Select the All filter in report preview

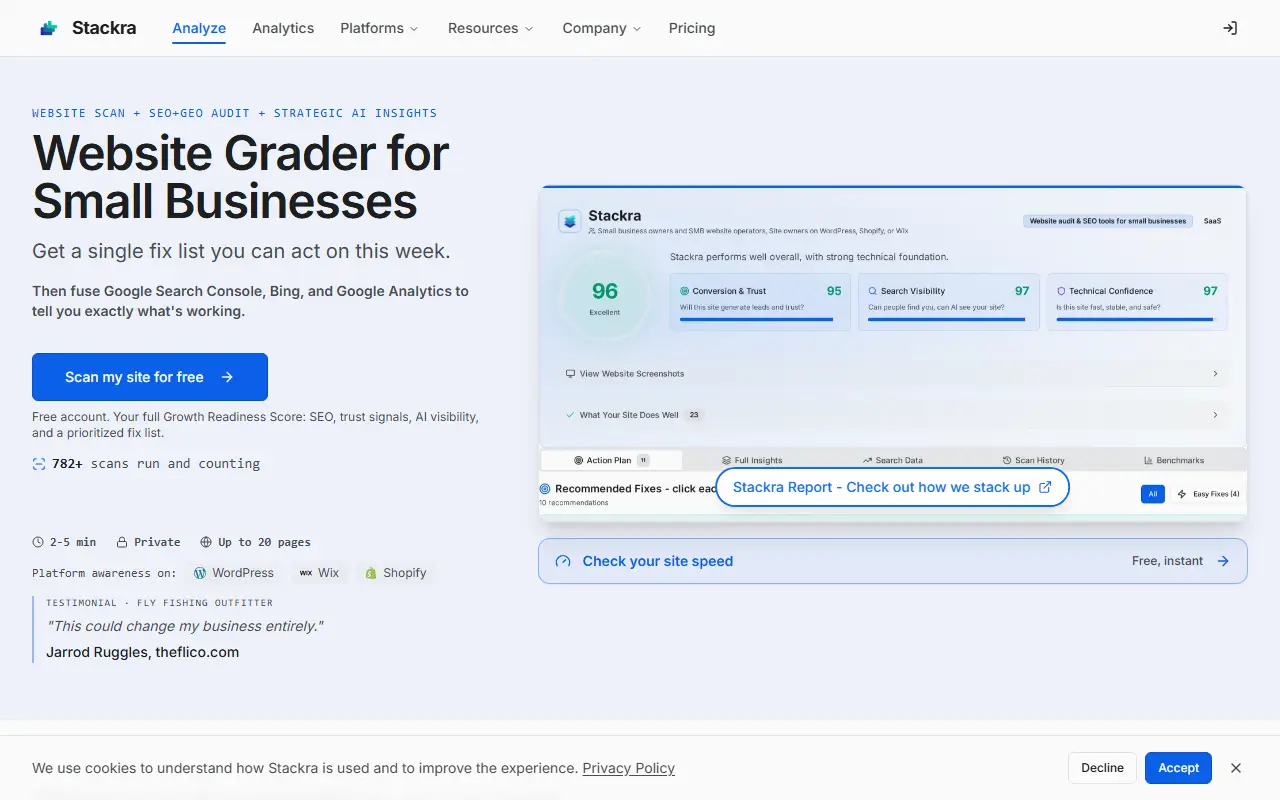click(1152, 494)
